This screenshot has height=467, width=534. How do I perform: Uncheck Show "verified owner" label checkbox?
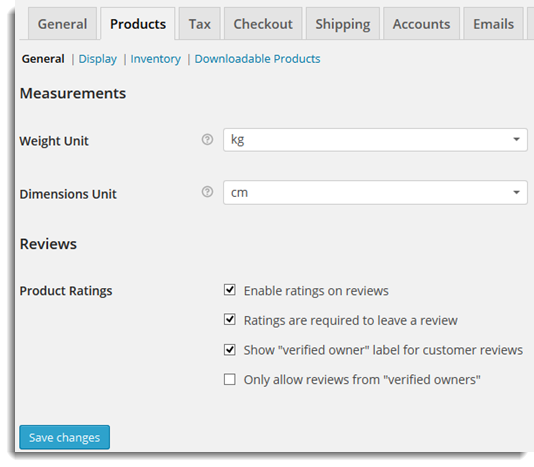point(230,349)
